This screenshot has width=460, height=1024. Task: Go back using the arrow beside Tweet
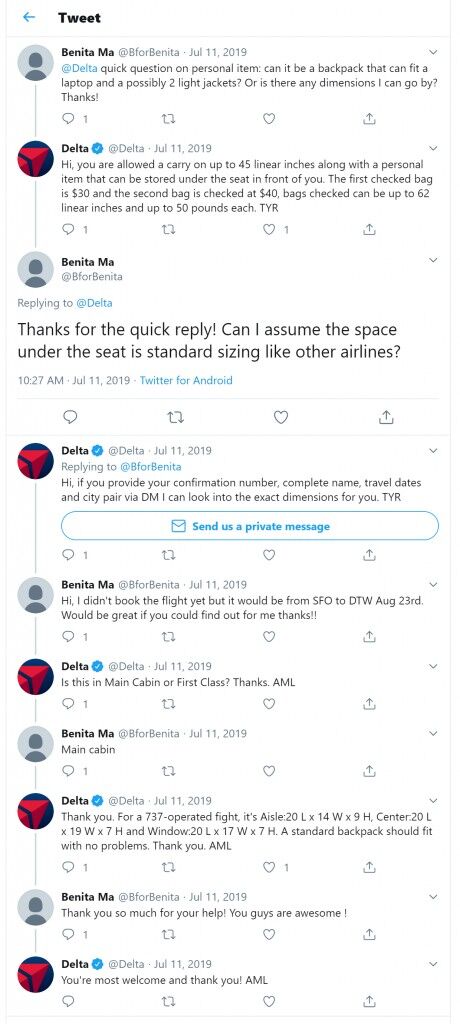tap(29, 18)
